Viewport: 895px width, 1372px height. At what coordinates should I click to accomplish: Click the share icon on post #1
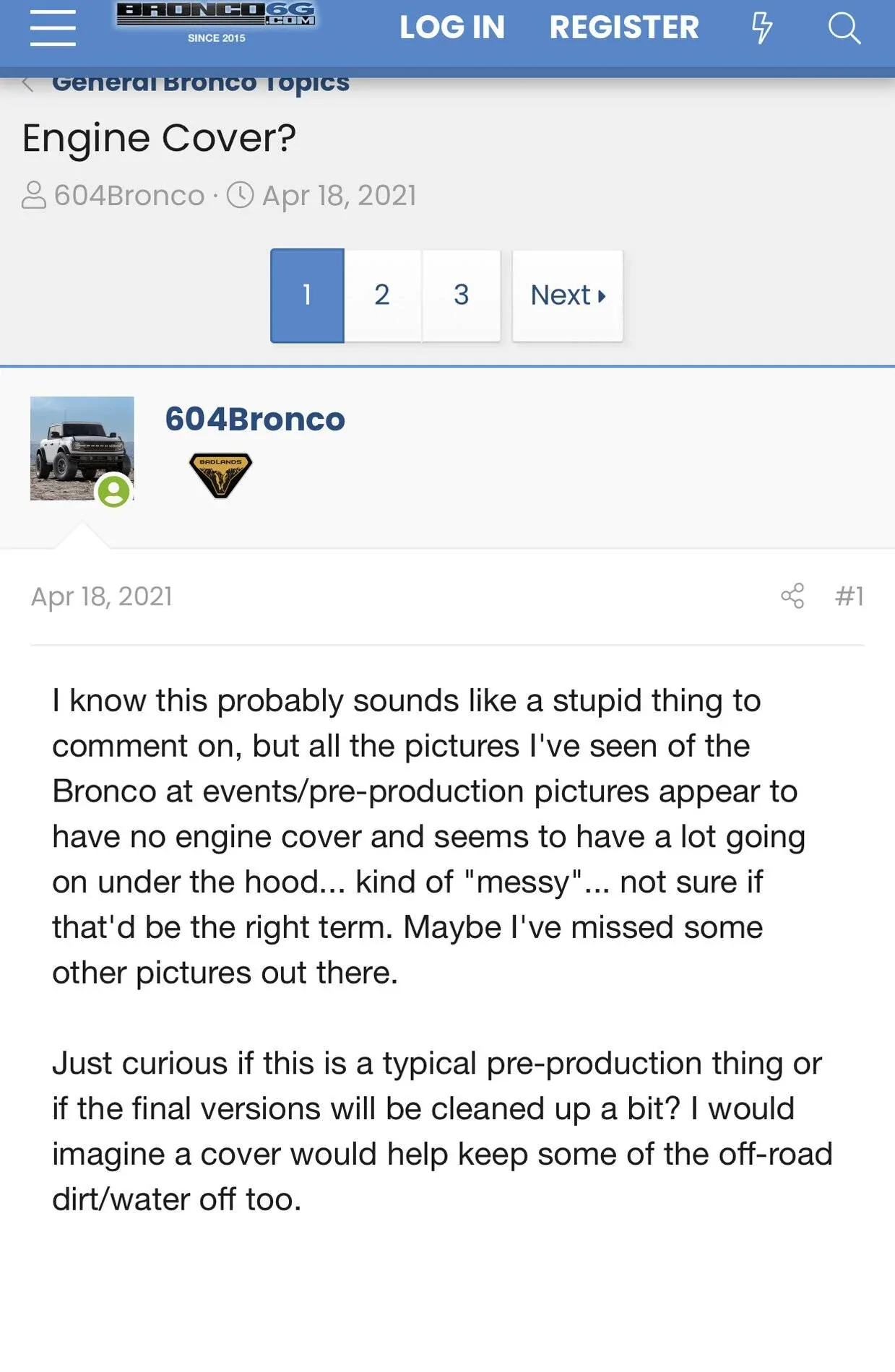coord(792,596)
